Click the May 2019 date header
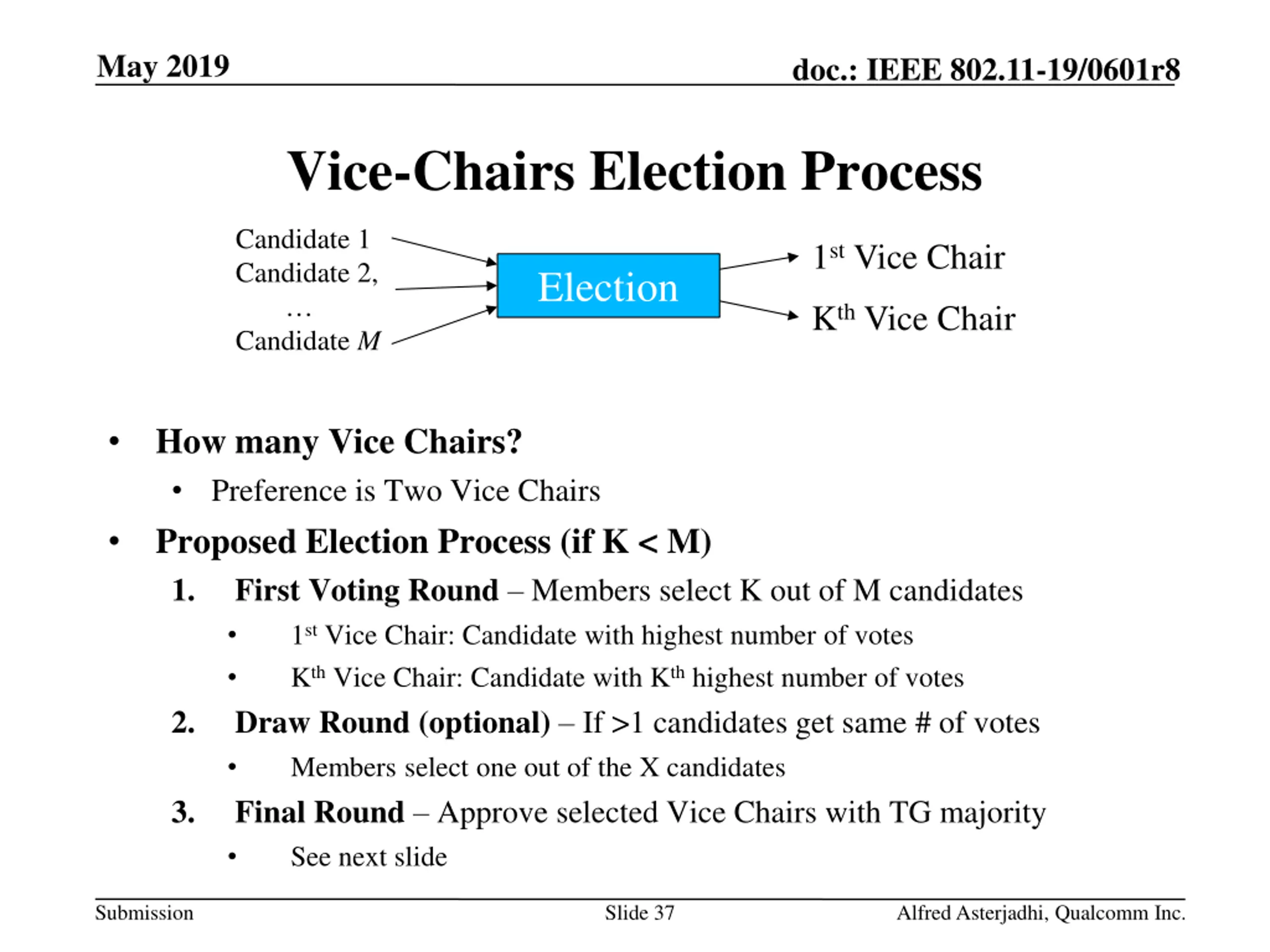 [x=163, y=66]
